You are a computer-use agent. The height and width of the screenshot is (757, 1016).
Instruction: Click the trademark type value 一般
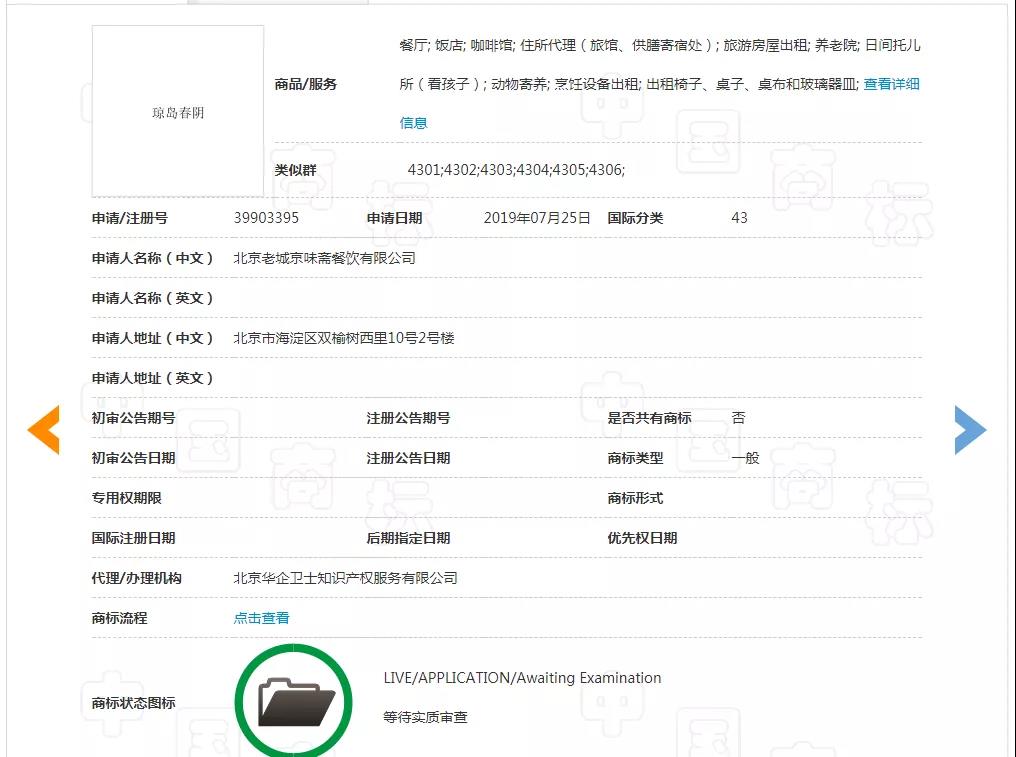(745, 458)
